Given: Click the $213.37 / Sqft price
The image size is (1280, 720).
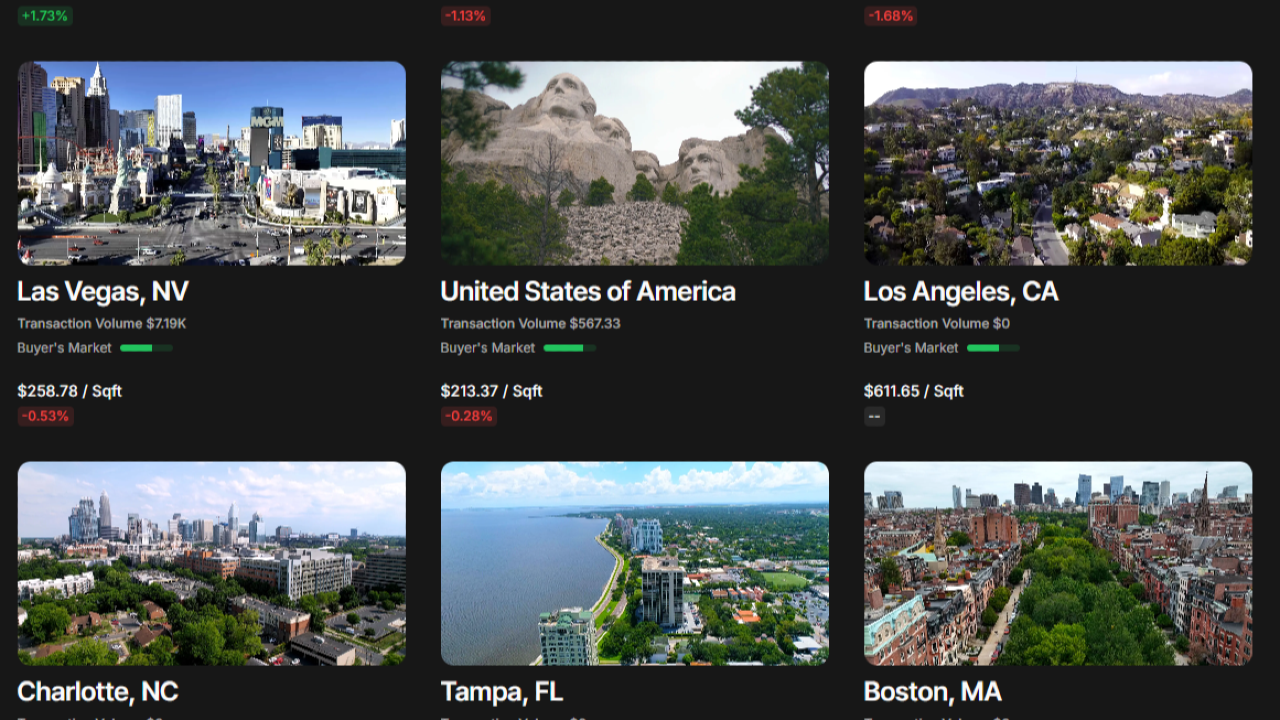Looking at the screenshot, I should 492,391.
